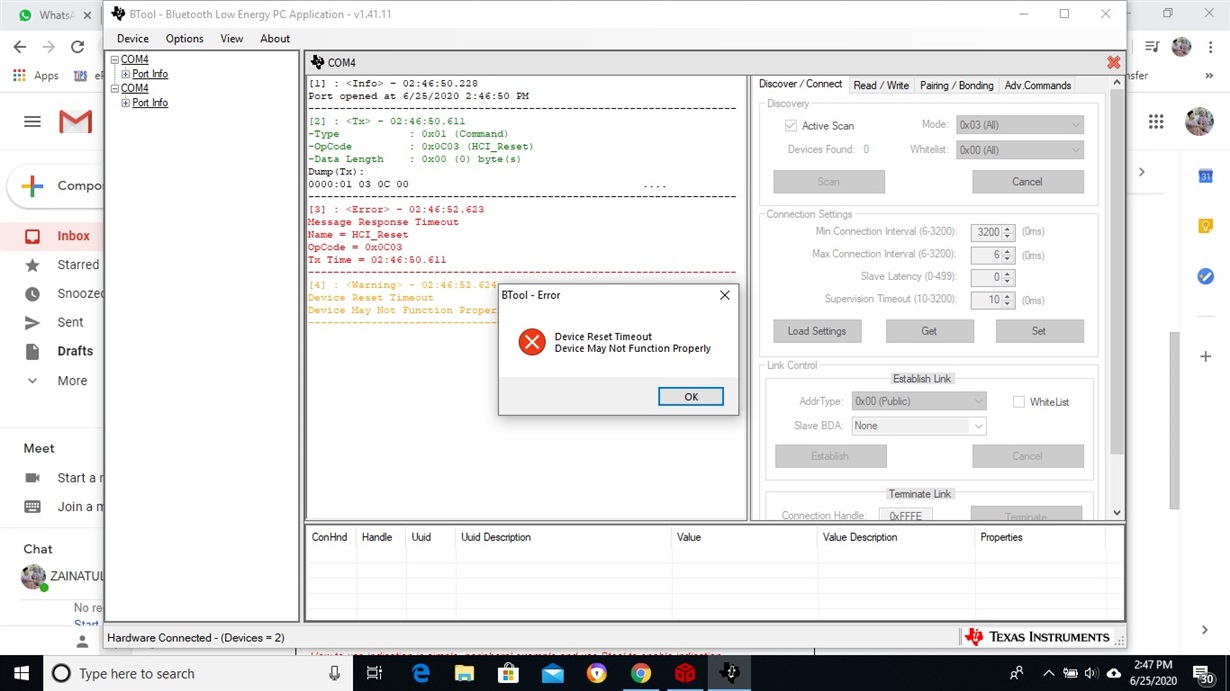Collapse the first COM4 tree node
Viewport: 1230px width, 691px height.
116,59
